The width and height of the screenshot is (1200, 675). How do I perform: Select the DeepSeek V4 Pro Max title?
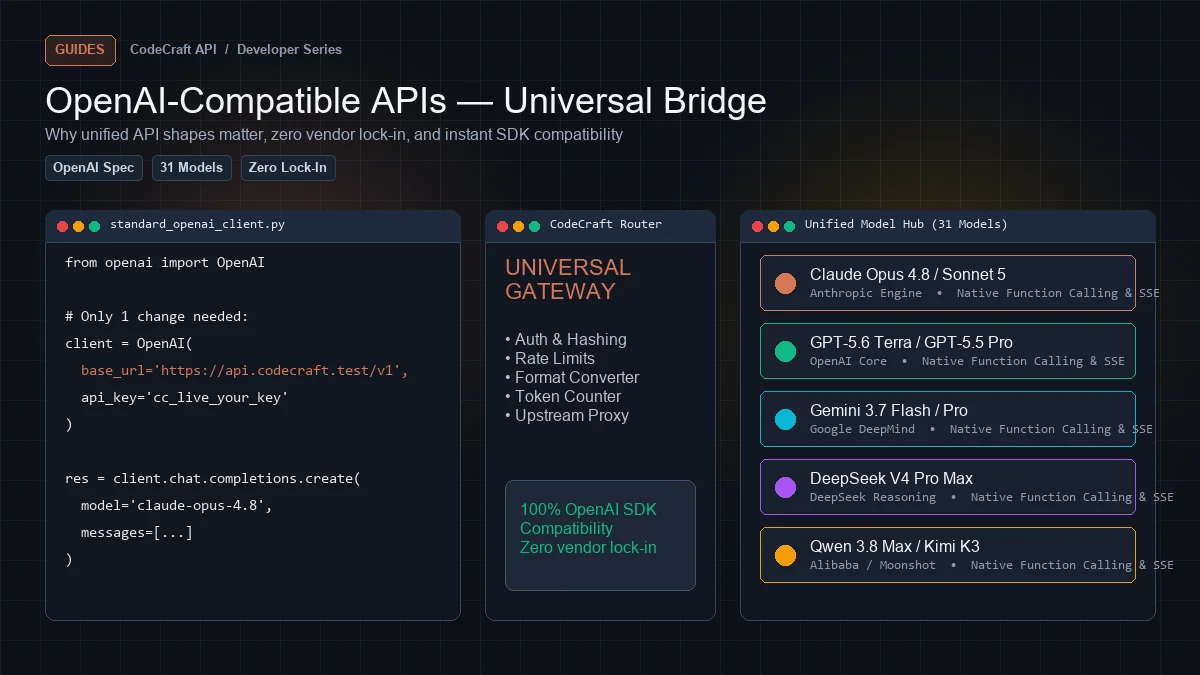click(x=891, y=478)
